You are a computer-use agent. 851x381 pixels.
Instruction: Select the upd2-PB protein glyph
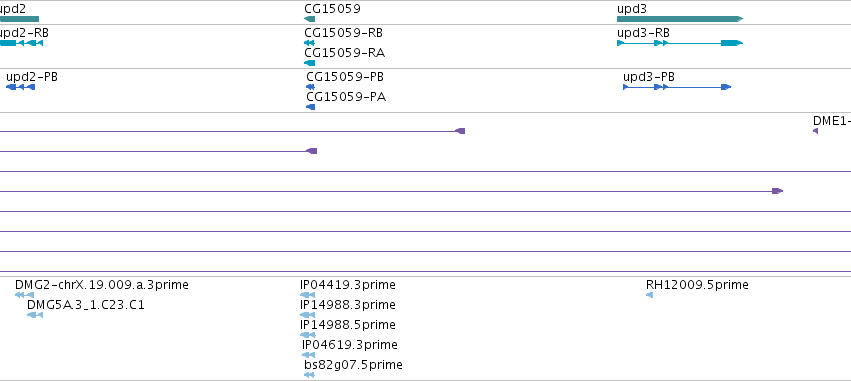tap(21, 87)
